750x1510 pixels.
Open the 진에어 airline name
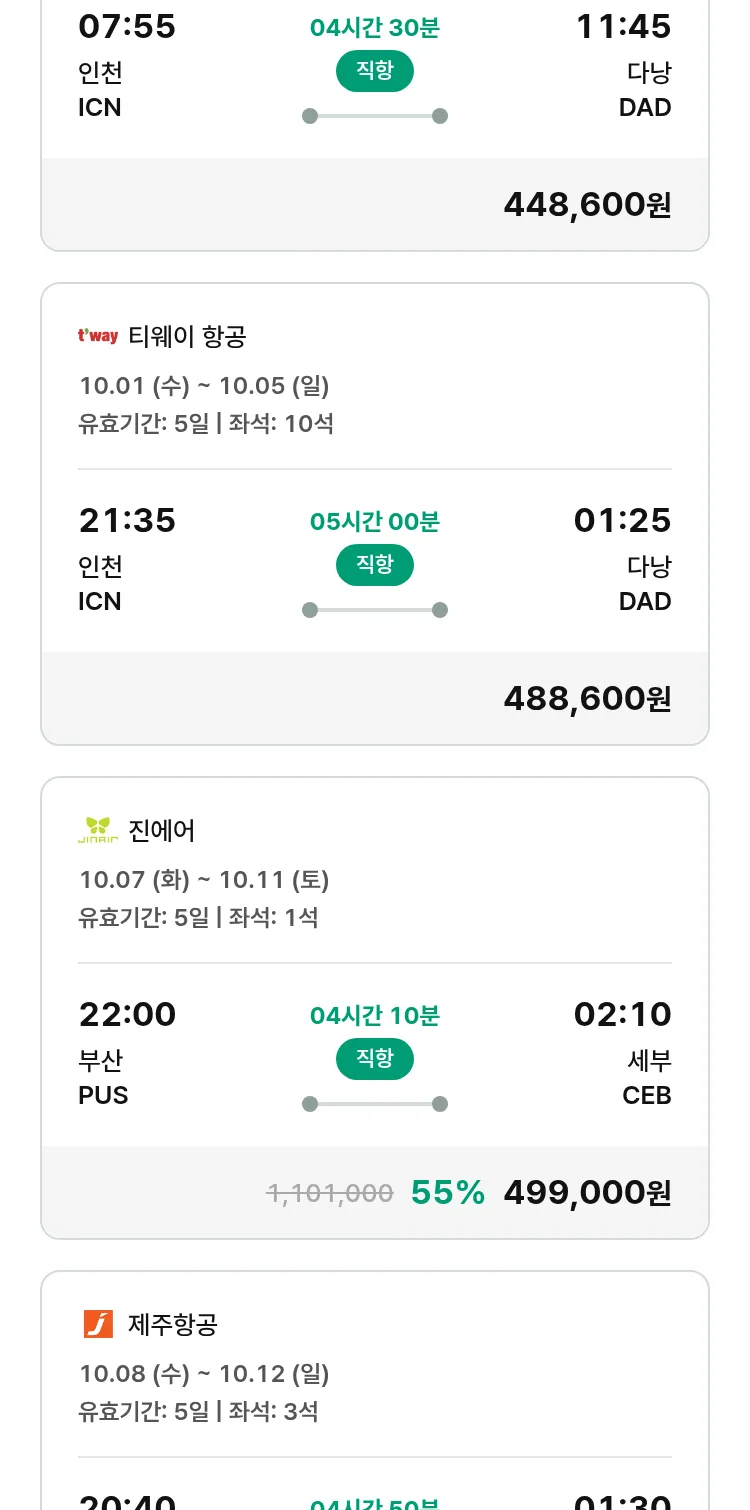coord(162,831)
